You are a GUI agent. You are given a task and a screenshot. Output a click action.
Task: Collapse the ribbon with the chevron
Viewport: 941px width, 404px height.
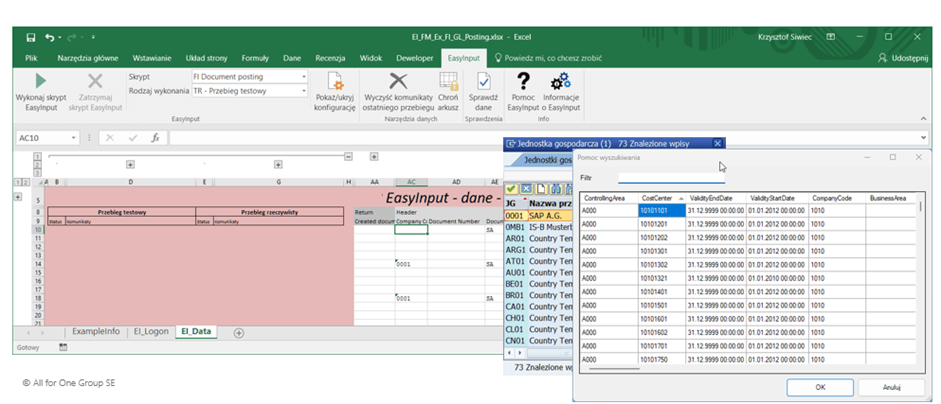click(923, 119)
